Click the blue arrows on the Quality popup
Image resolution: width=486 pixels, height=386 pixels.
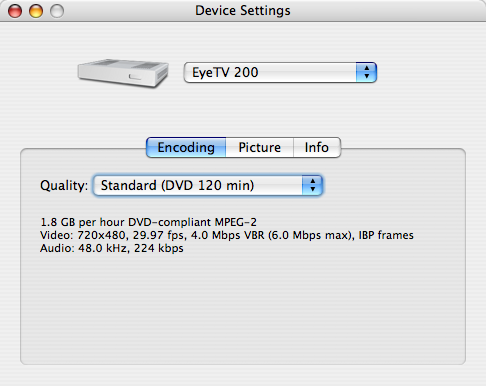[312, 185]
